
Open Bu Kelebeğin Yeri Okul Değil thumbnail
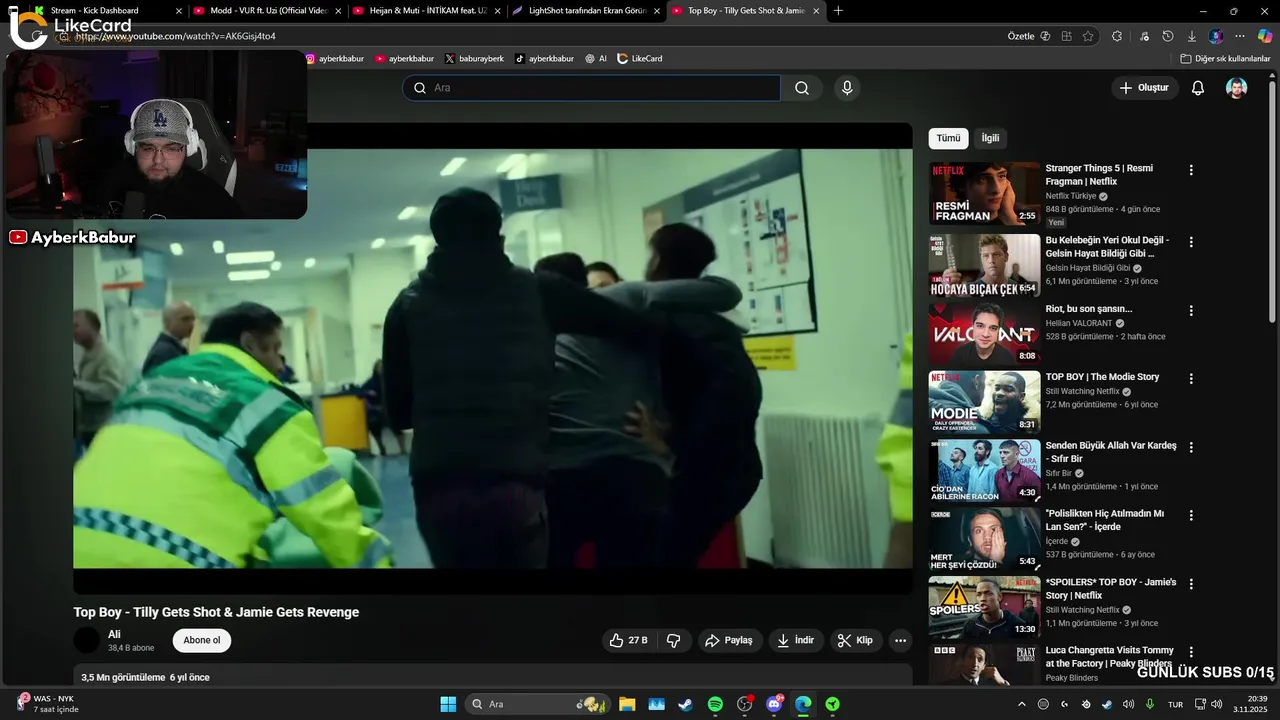(x=984, y=265)
